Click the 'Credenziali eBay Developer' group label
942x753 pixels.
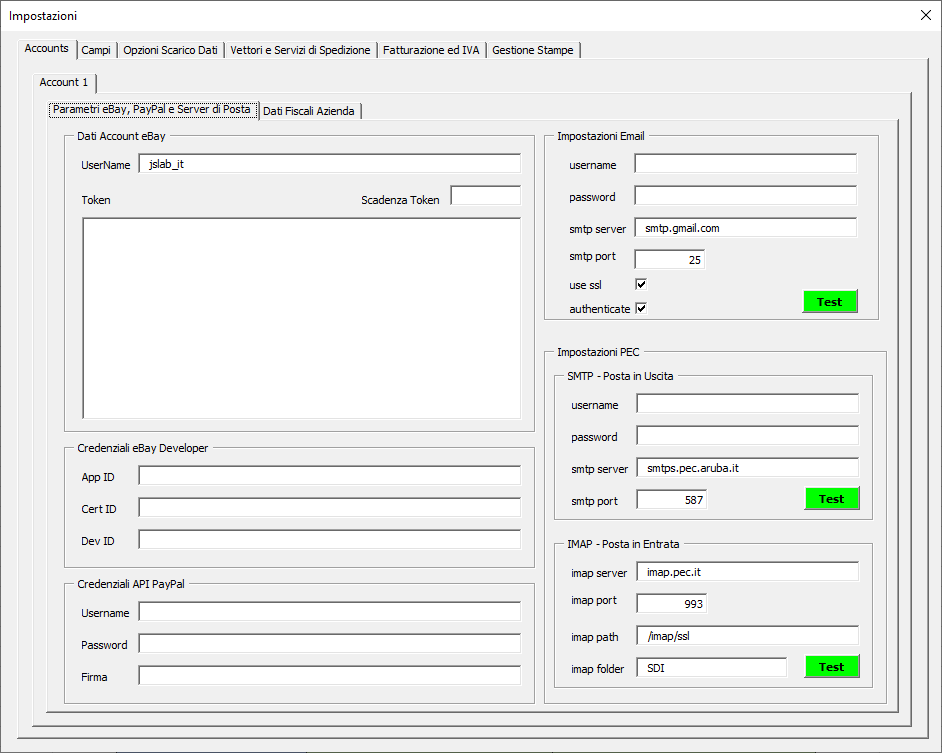point(142,448)
